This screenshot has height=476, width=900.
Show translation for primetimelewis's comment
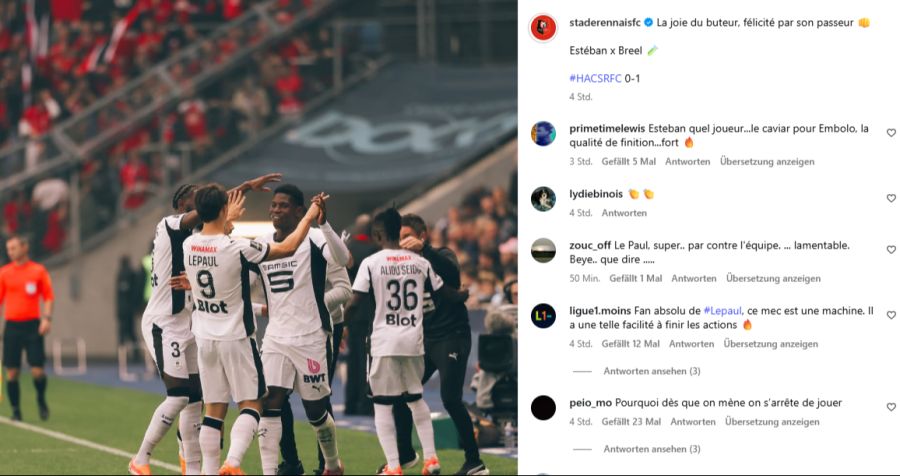tap(767, 162)
